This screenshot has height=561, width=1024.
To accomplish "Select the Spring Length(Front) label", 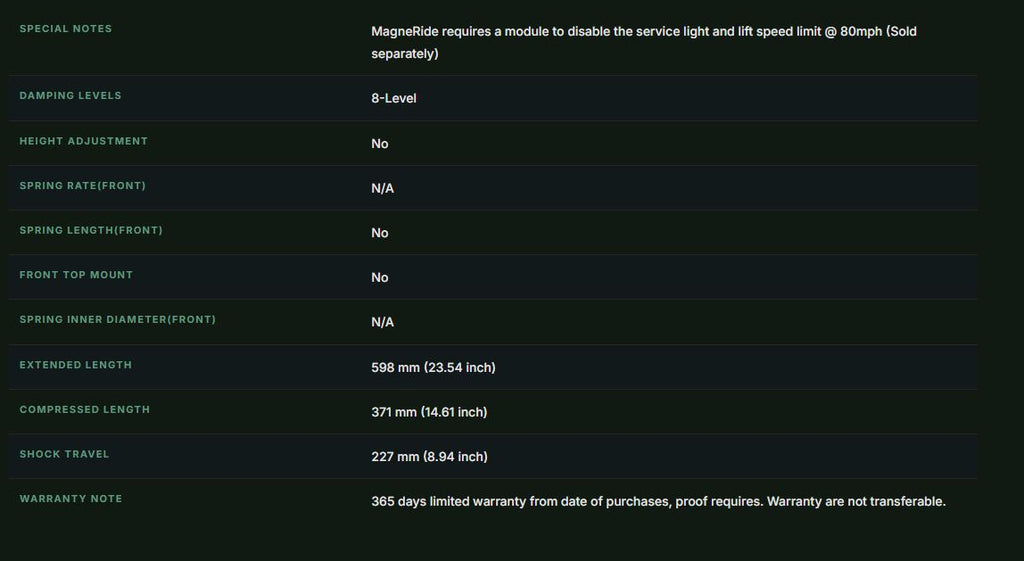I will tap(91, 230).
